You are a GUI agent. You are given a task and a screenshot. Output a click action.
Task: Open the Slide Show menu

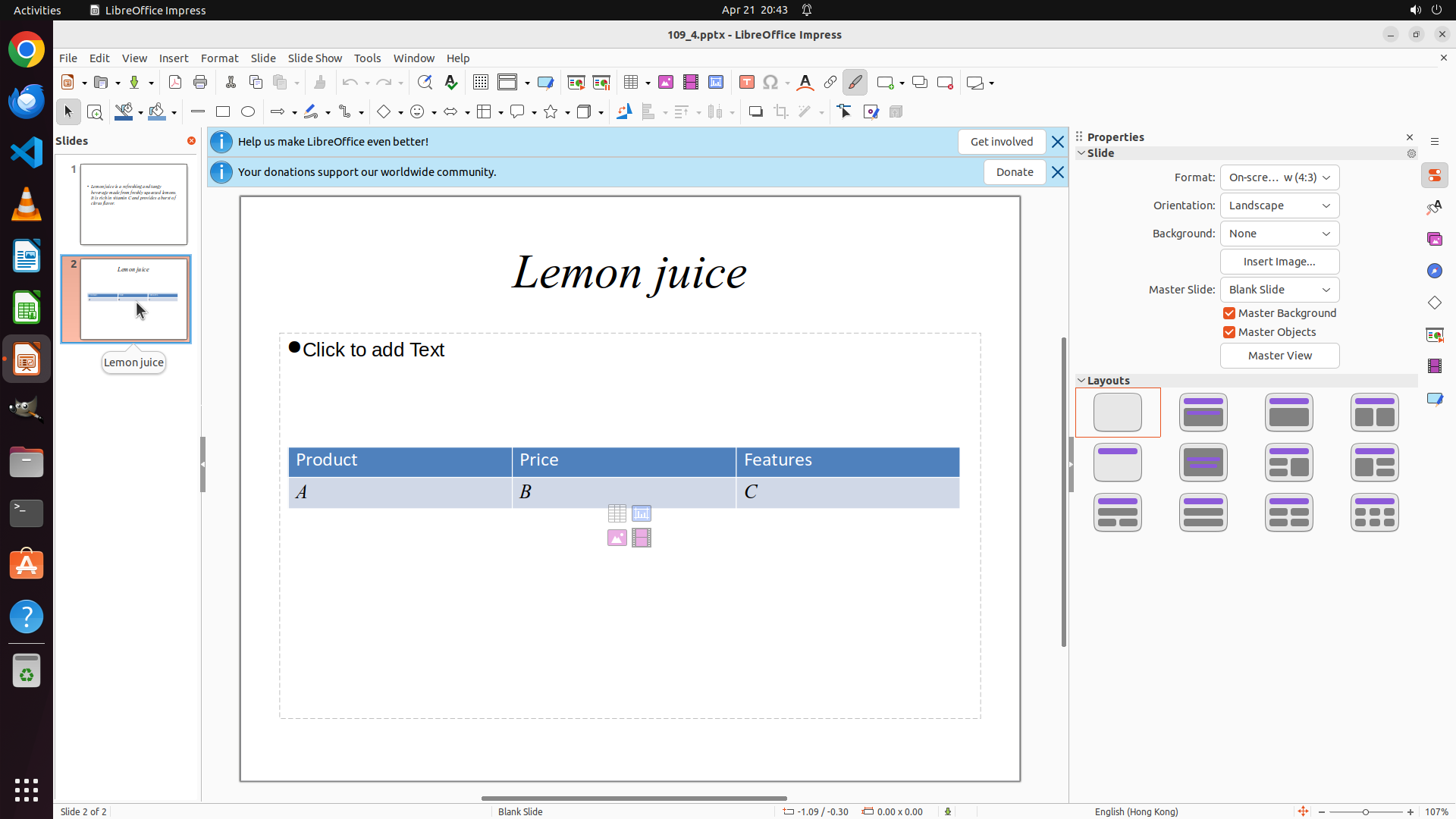(x=315, y=58)
